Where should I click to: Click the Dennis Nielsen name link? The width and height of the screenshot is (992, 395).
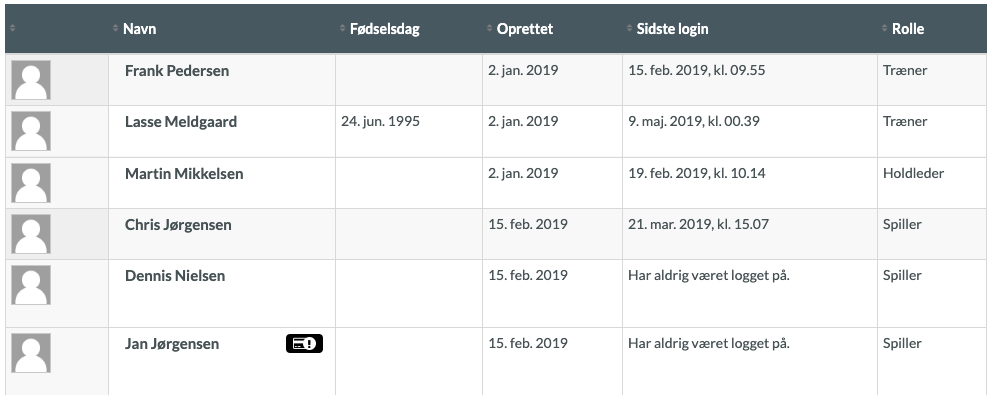coord(175,276)
